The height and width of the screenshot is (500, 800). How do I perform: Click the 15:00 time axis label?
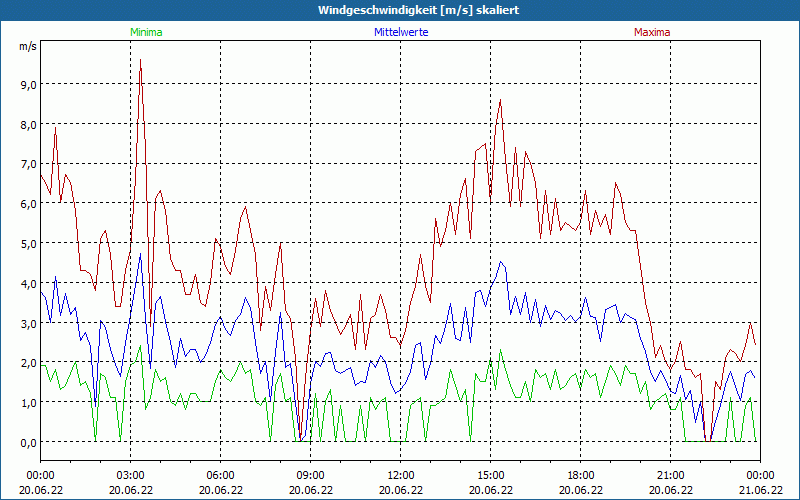point(491,476)
